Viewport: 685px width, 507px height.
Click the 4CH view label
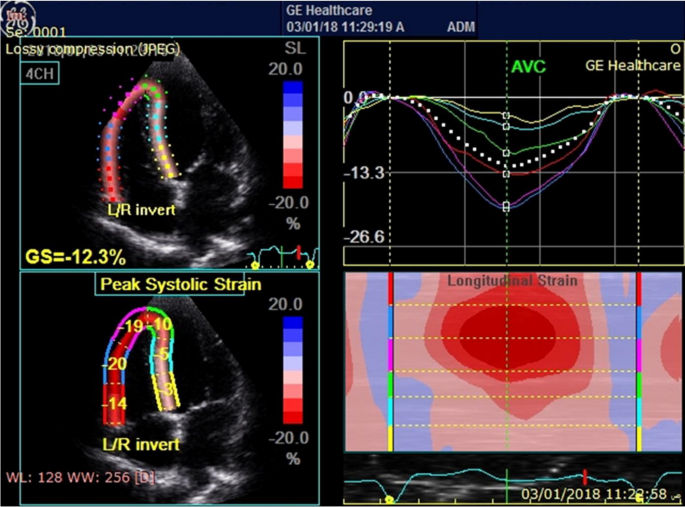[x=36, y=73]
